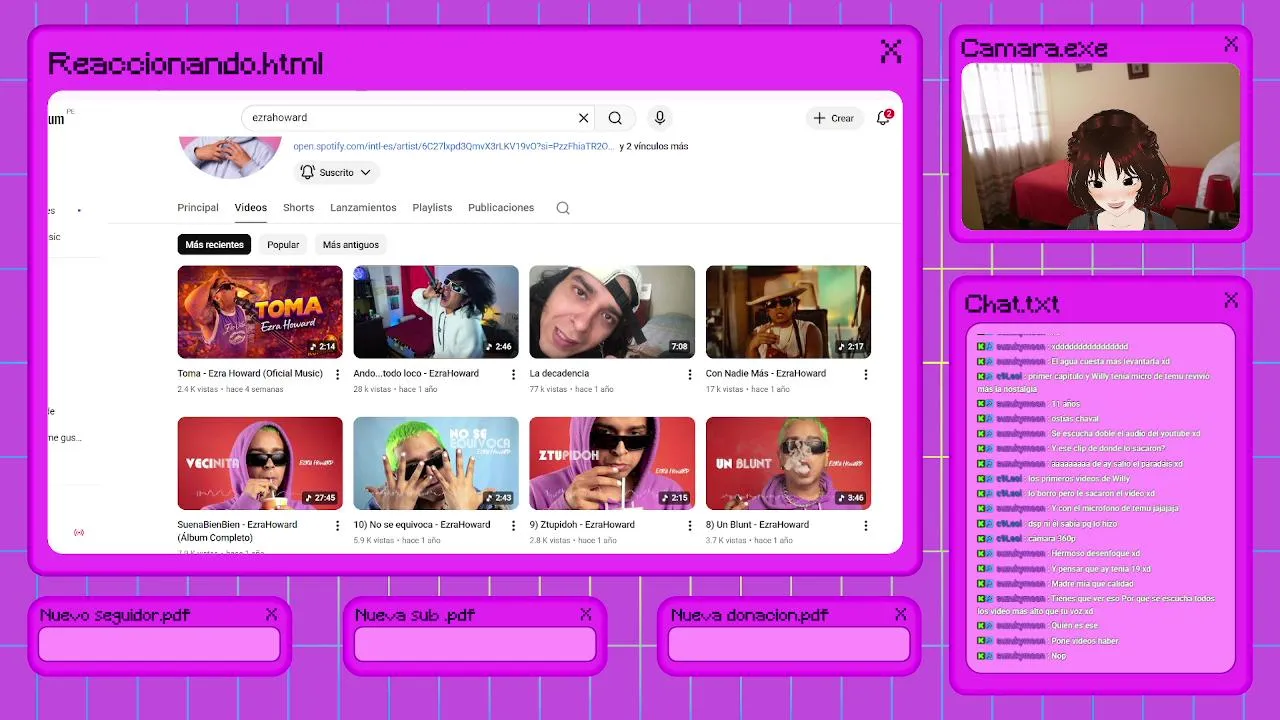Open title 8) Un Blunt - EzraHoward
The width and height of the screenshot is (1280, 720).
(x=757, y=525)
